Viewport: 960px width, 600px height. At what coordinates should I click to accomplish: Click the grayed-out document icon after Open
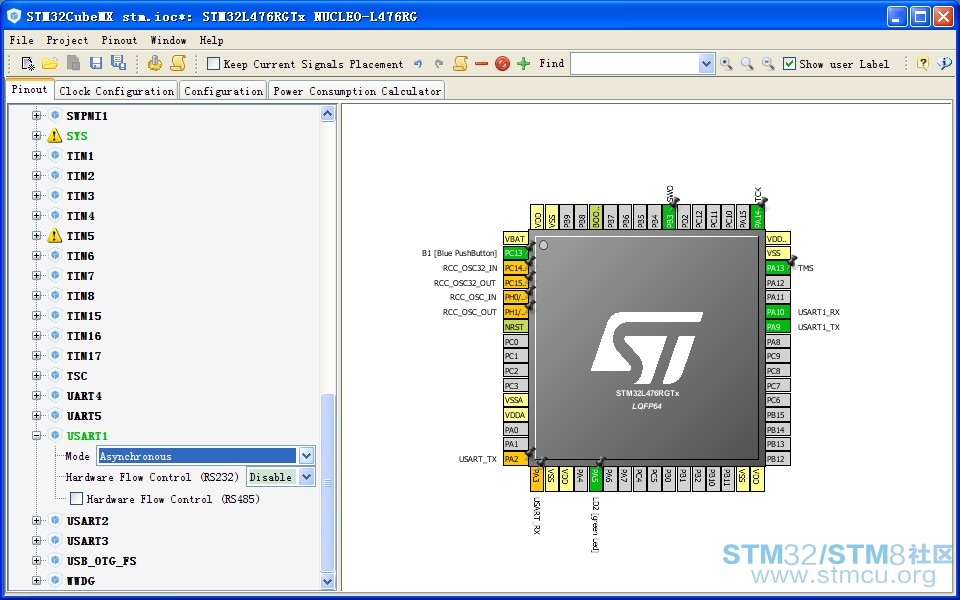[x=73, y=63]
